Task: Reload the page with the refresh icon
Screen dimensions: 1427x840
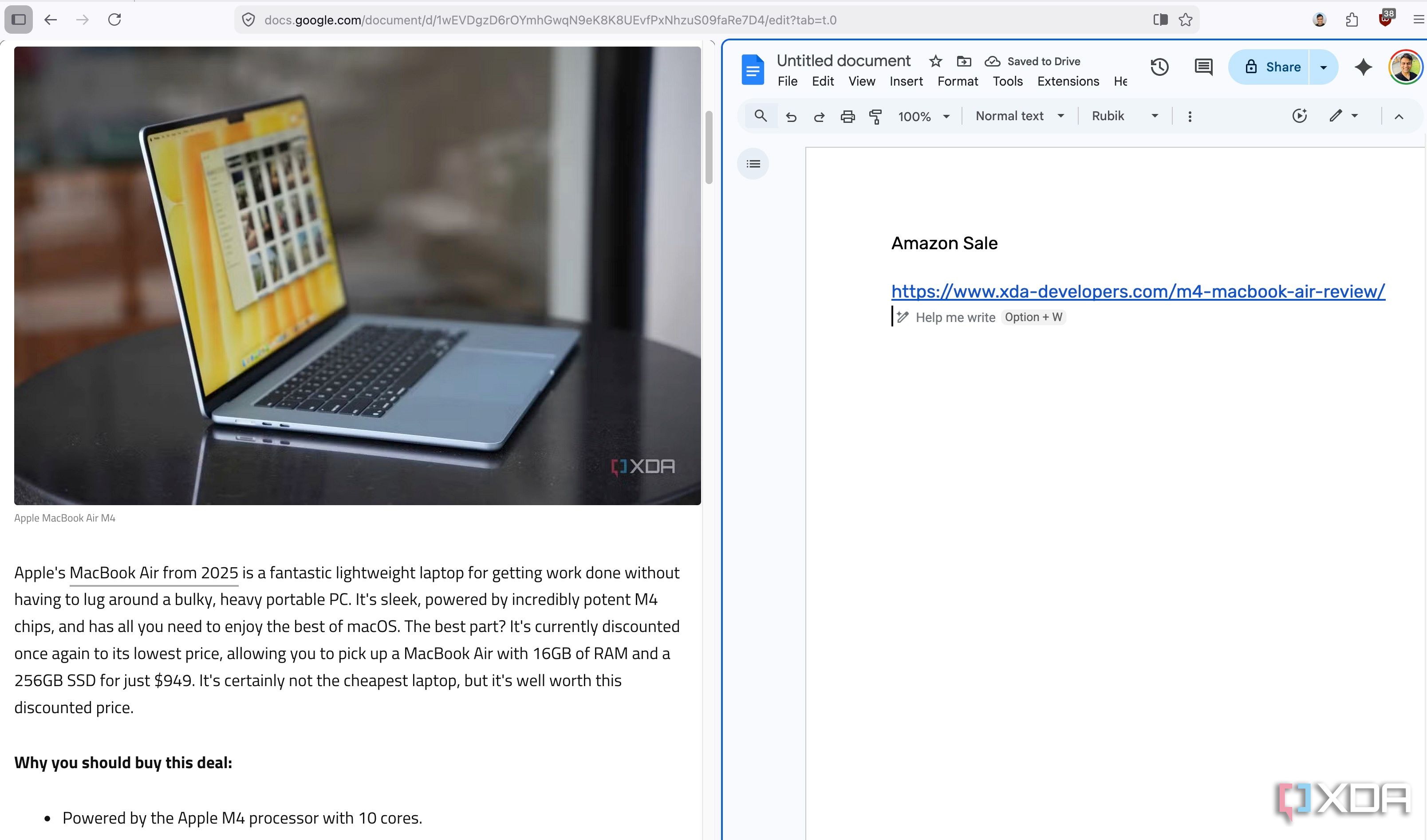Action: click(x=114, y=20)
